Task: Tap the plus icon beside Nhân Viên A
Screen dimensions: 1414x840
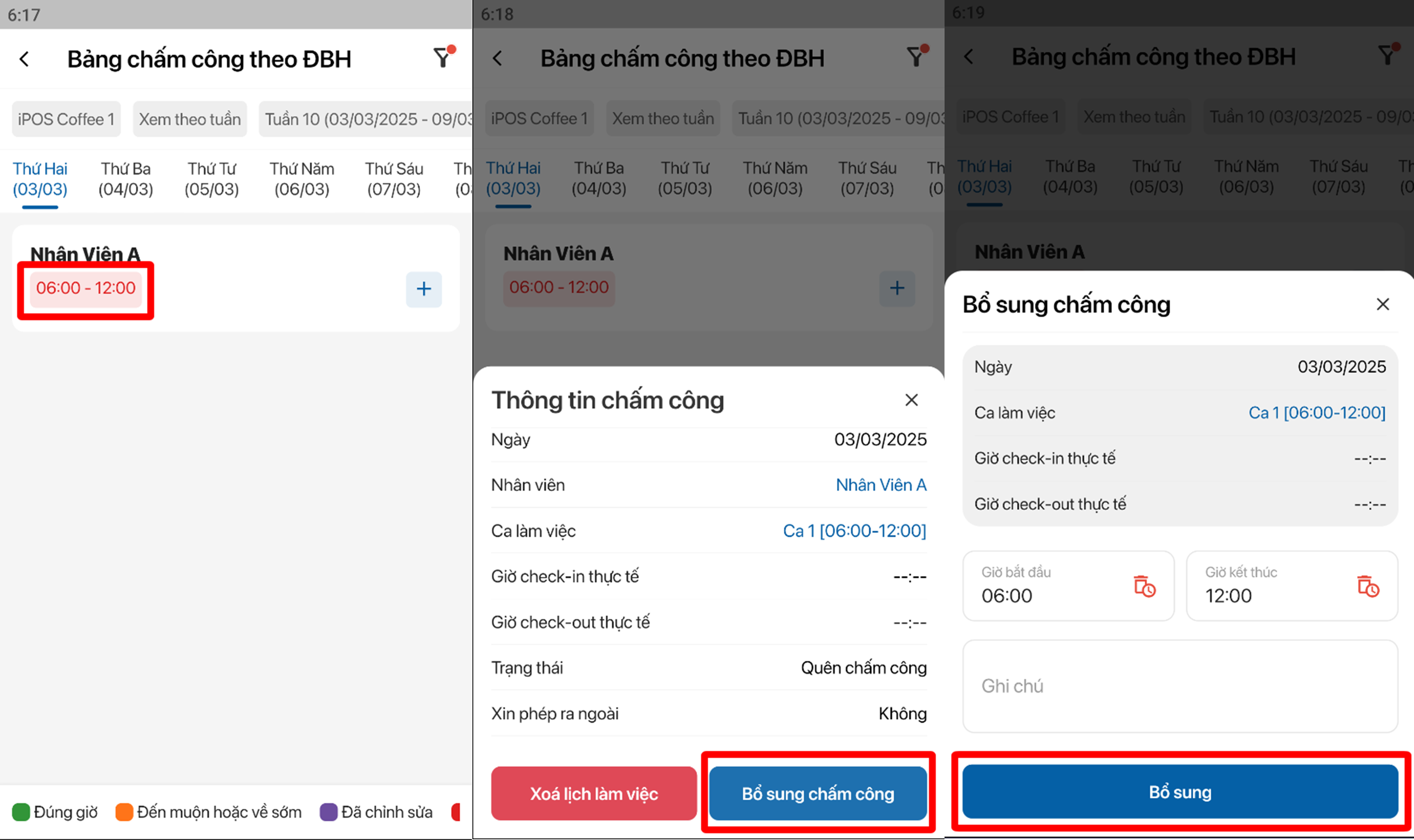Action: (423, 289)
